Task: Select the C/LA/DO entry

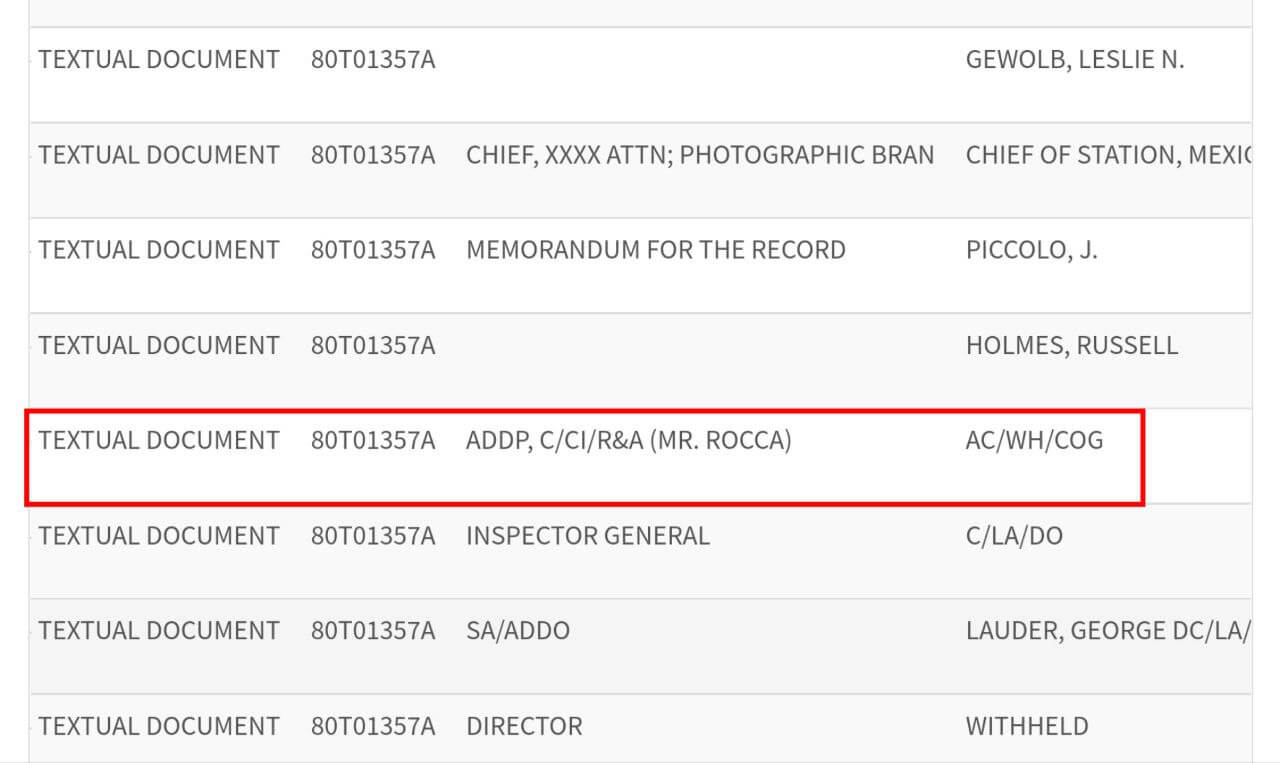Action: coord(1013,537)
